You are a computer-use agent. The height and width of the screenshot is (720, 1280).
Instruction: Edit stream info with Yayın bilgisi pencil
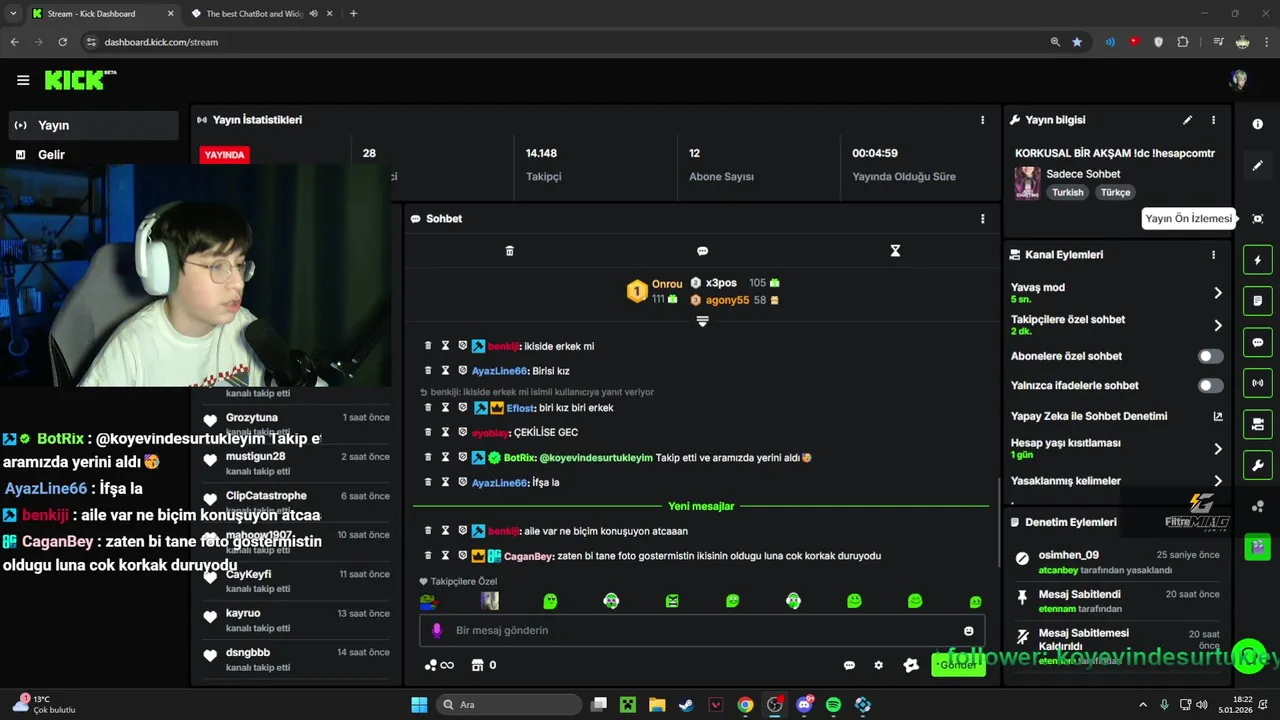pos(1187,120)
